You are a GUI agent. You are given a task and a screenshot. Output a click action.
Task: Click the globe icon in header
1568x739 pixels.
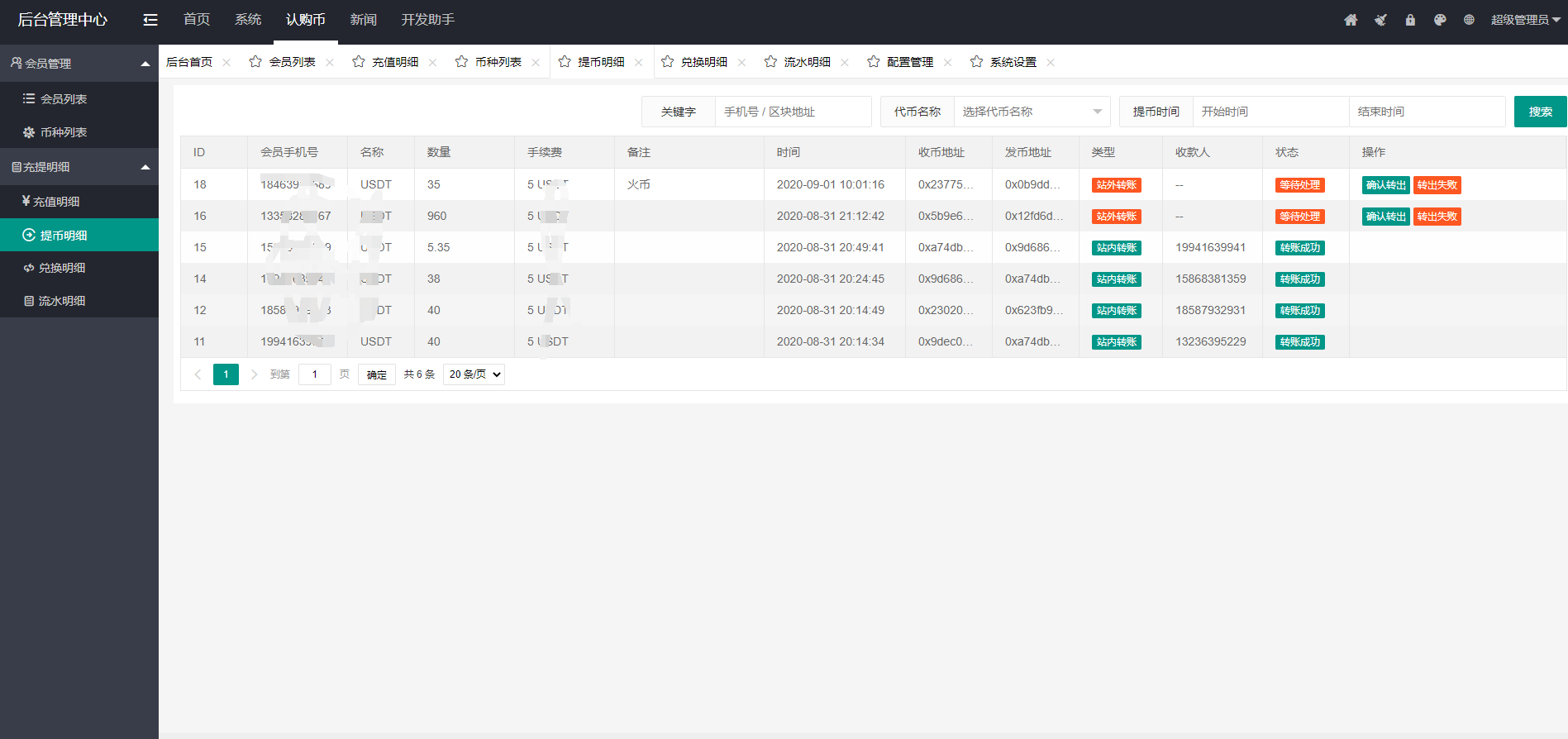[x=1469, y=20]
